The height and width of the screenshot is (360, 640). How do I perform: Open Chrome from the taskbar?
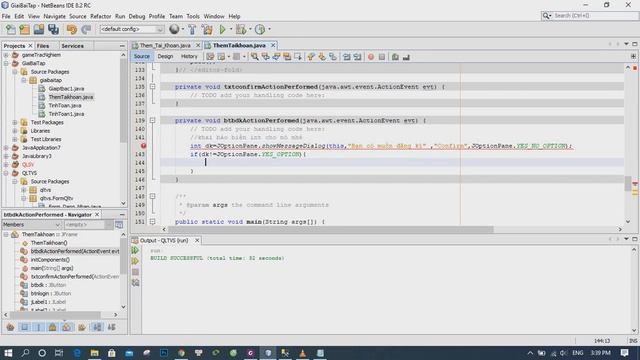(x=181, y=353)
